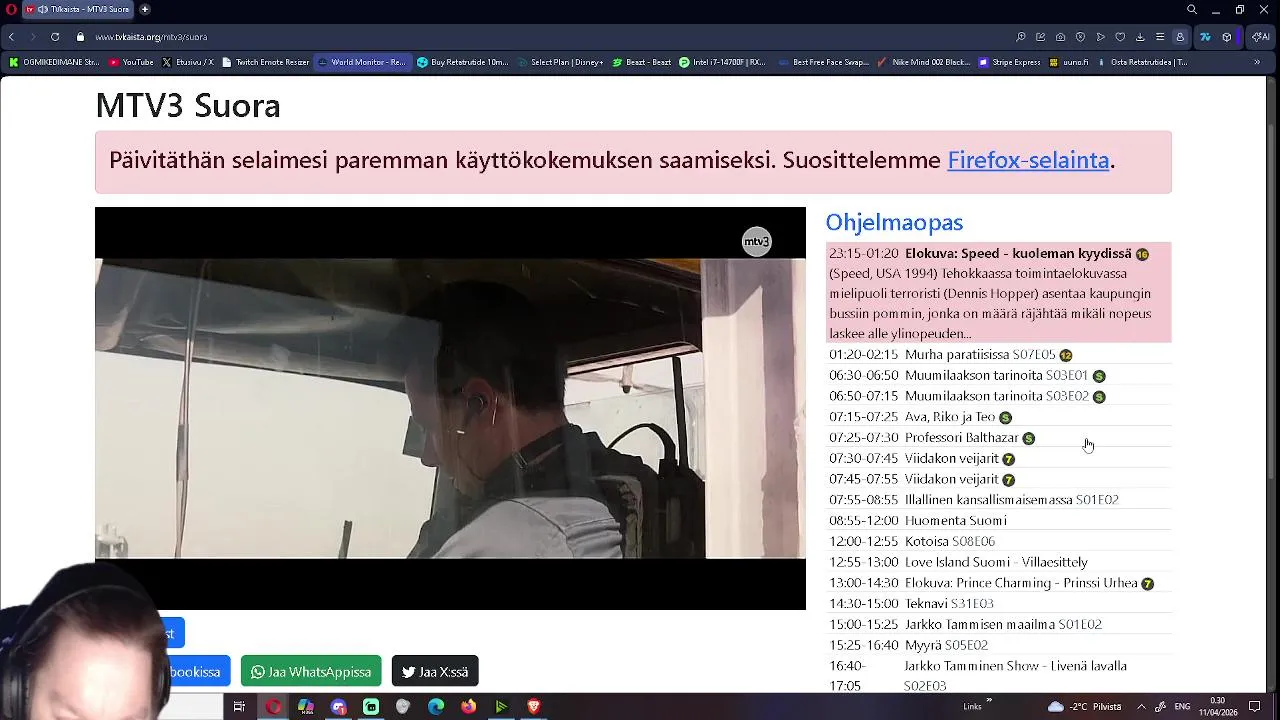Follow the Firefox-selainta link
The width and height of the screenshot is (1280, 720).
[x=1028, y=160]
